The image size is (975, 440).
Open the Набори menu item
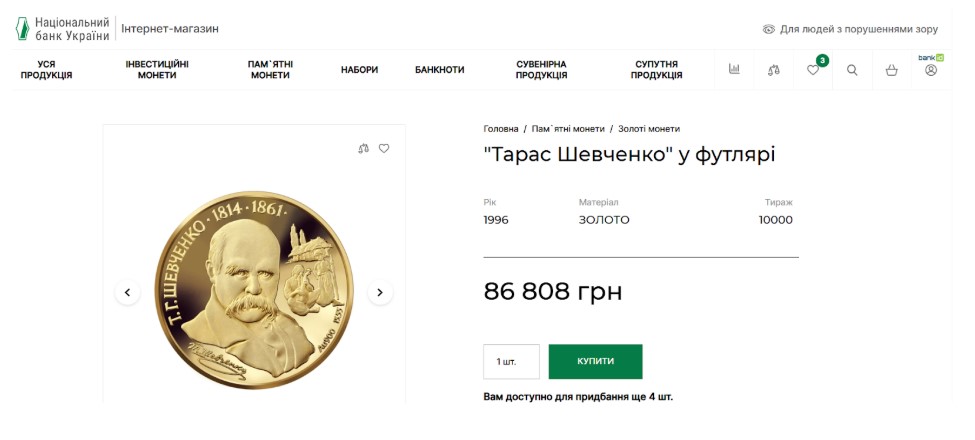pyautogui.click(x=359, y=70)
